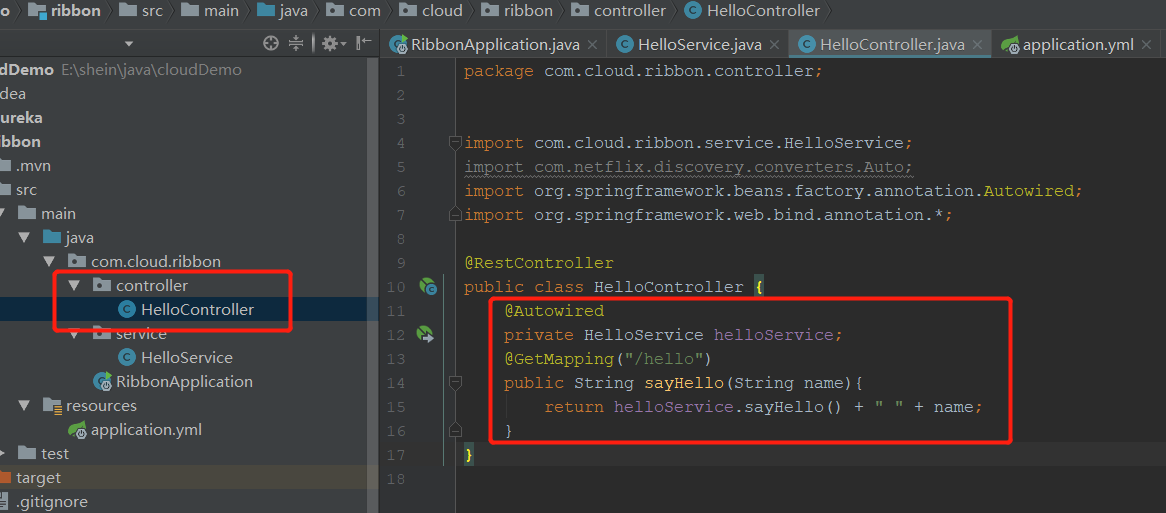Click the Spring icon on RibbonApplication.java tab

(399, 45)
